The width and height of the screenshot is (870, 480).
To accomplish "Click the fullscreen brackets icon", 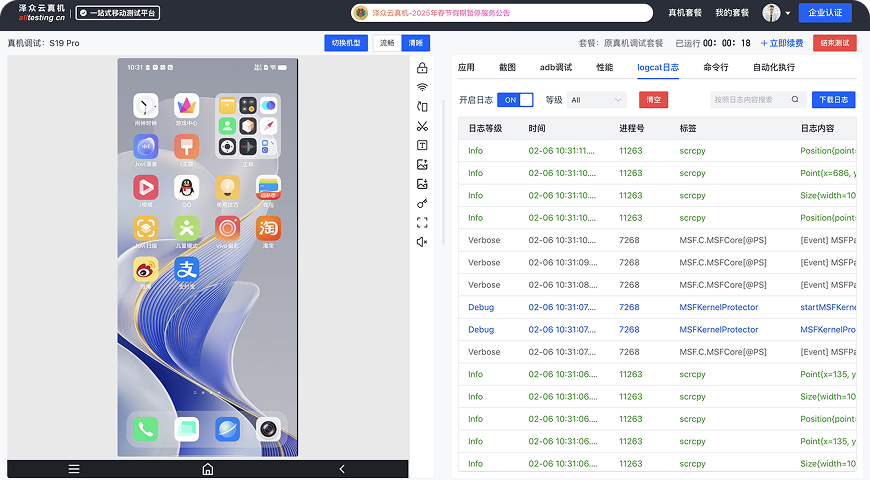I will [x=422, y=222].
